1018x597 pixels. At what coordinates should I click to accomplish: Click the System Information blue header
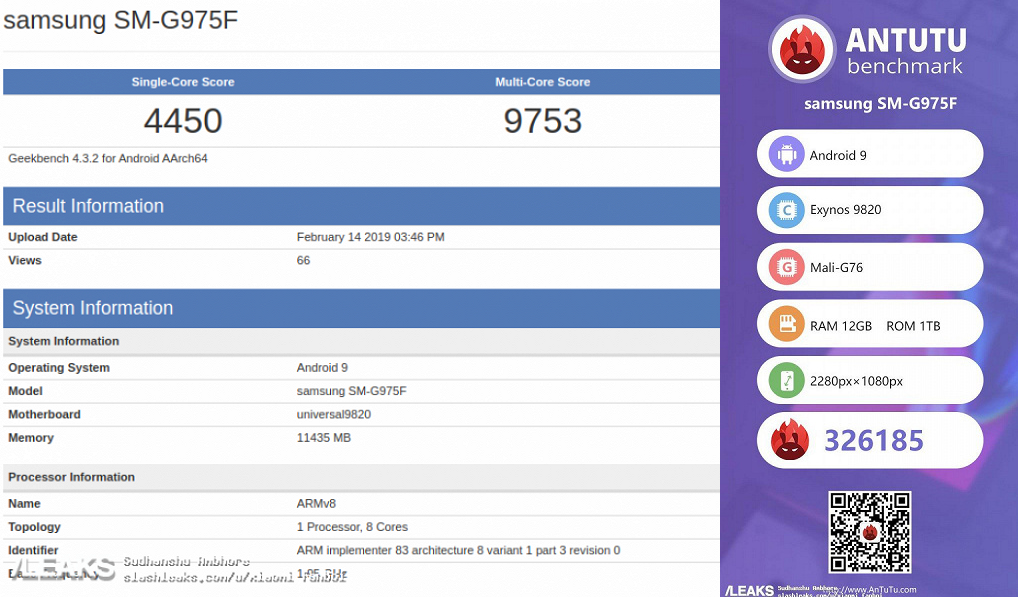[362, 308]
